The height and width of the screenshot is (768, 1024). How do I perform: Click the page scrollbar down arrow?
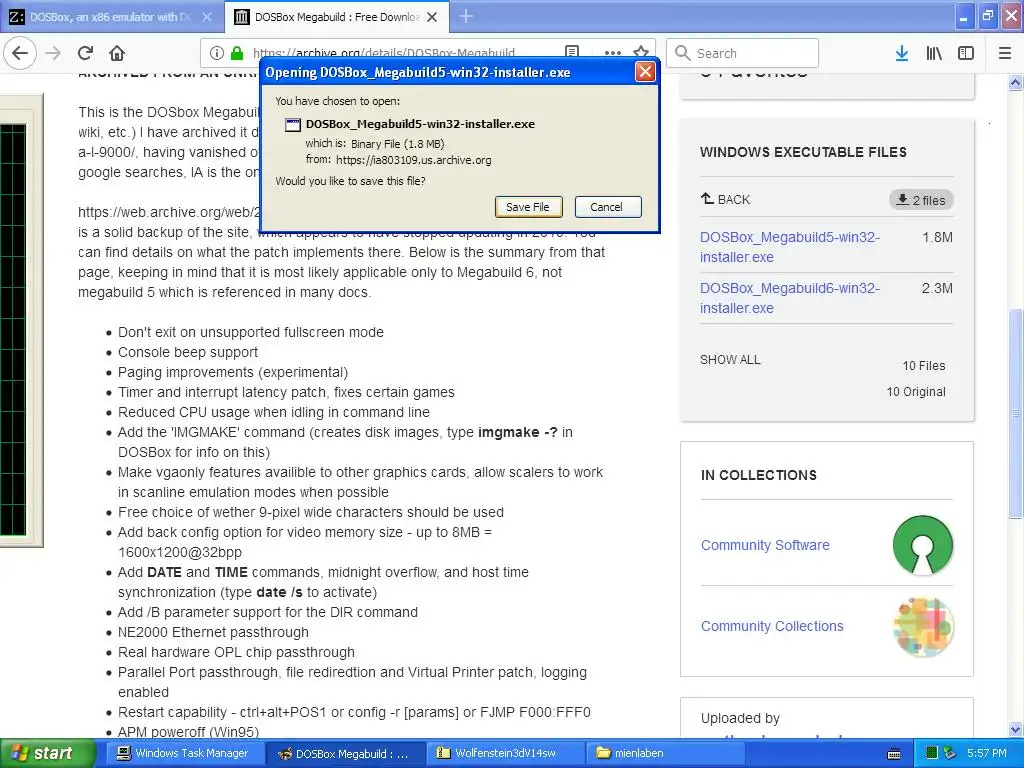[x=1015, y=729]
